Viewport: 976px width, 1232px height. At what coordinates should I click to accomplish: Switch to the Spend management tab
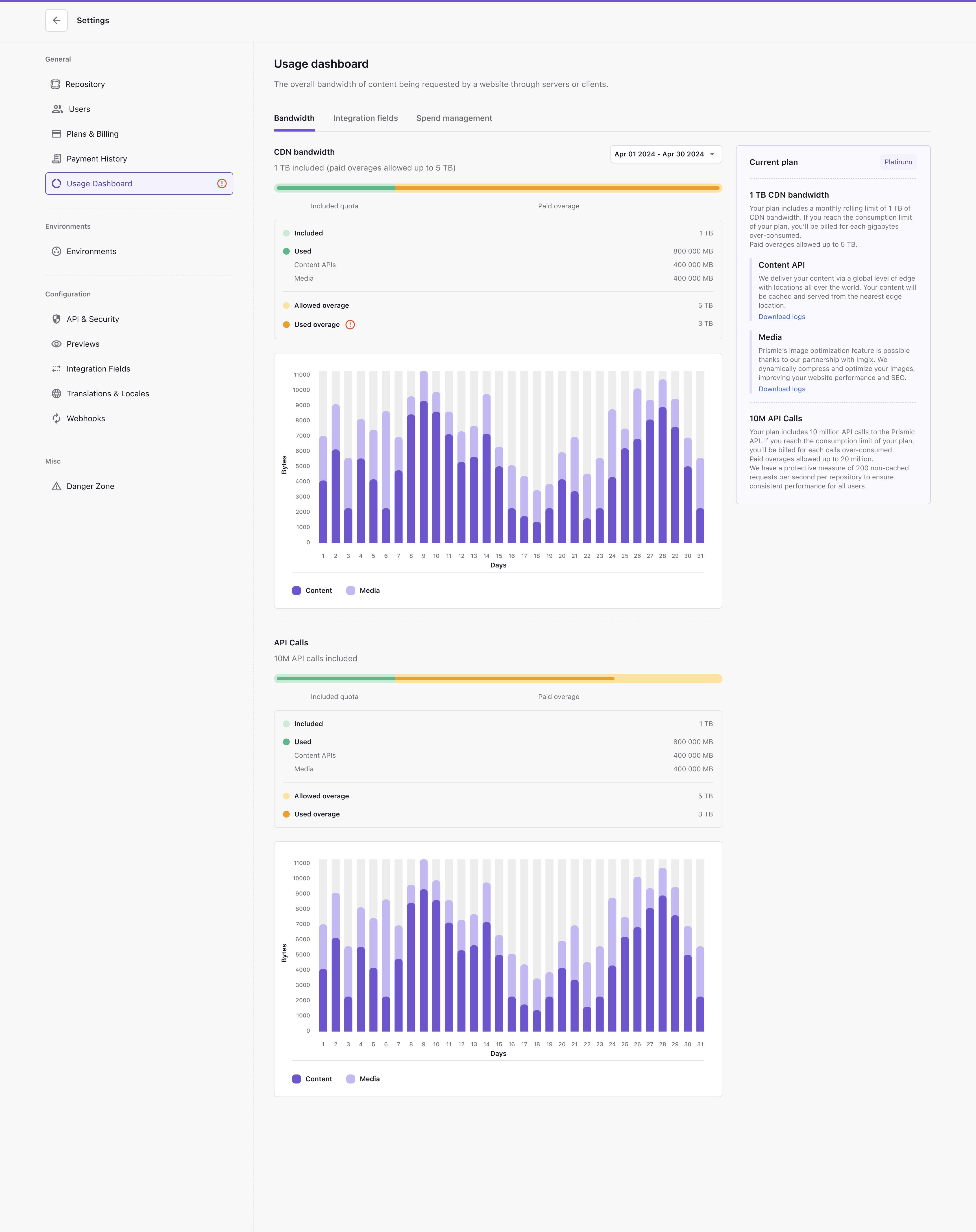pyautogui.click(x=454, y=118)
